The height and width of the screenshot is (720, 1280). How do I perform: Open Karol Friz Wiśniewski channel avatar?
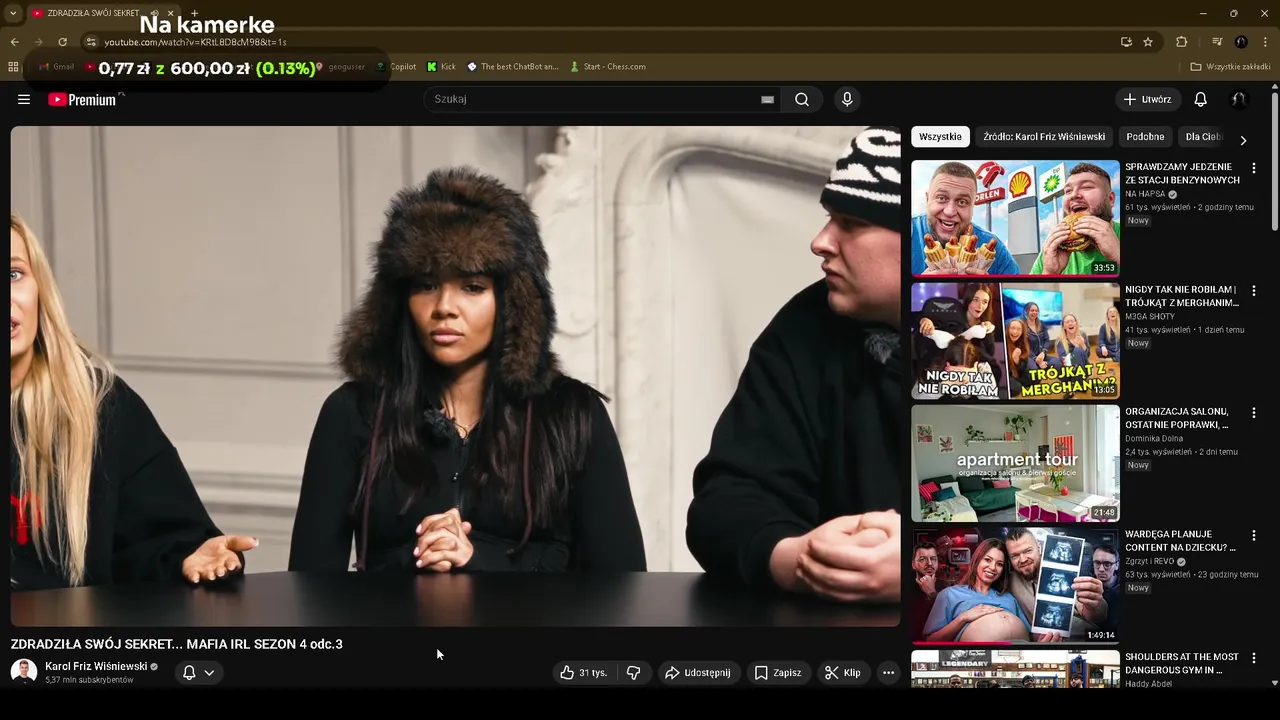24,672
